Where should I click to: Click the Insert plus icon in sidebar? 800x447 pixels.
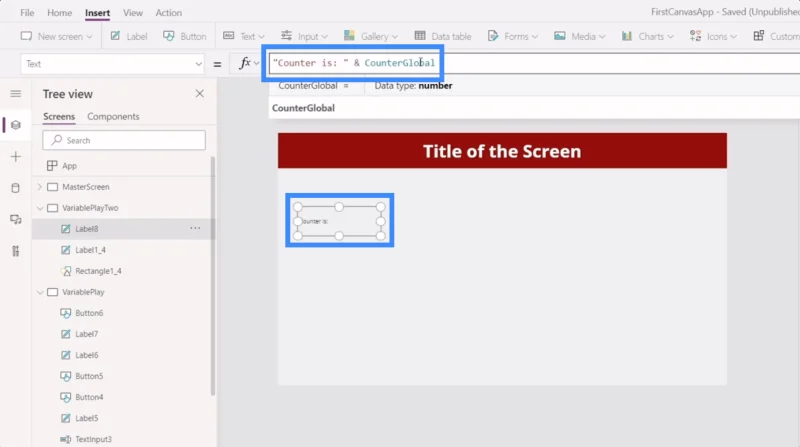click(x=16, y=157)
